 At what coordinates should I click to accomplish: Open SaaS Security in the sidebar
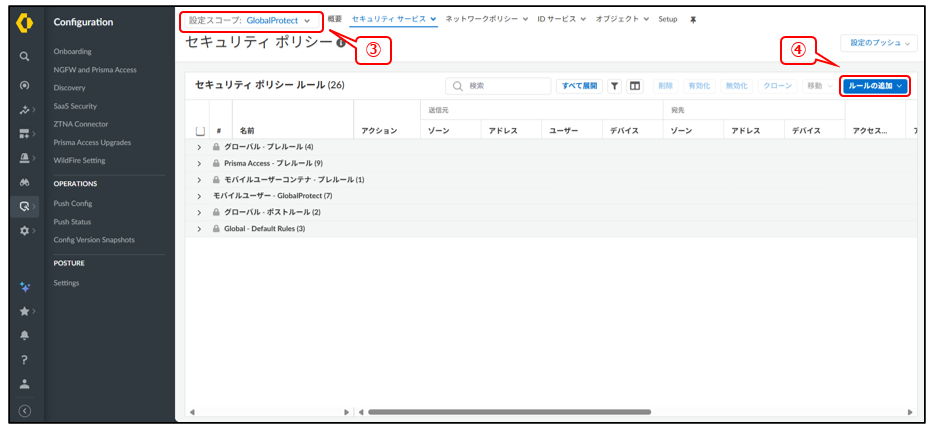tap(75, 106)
